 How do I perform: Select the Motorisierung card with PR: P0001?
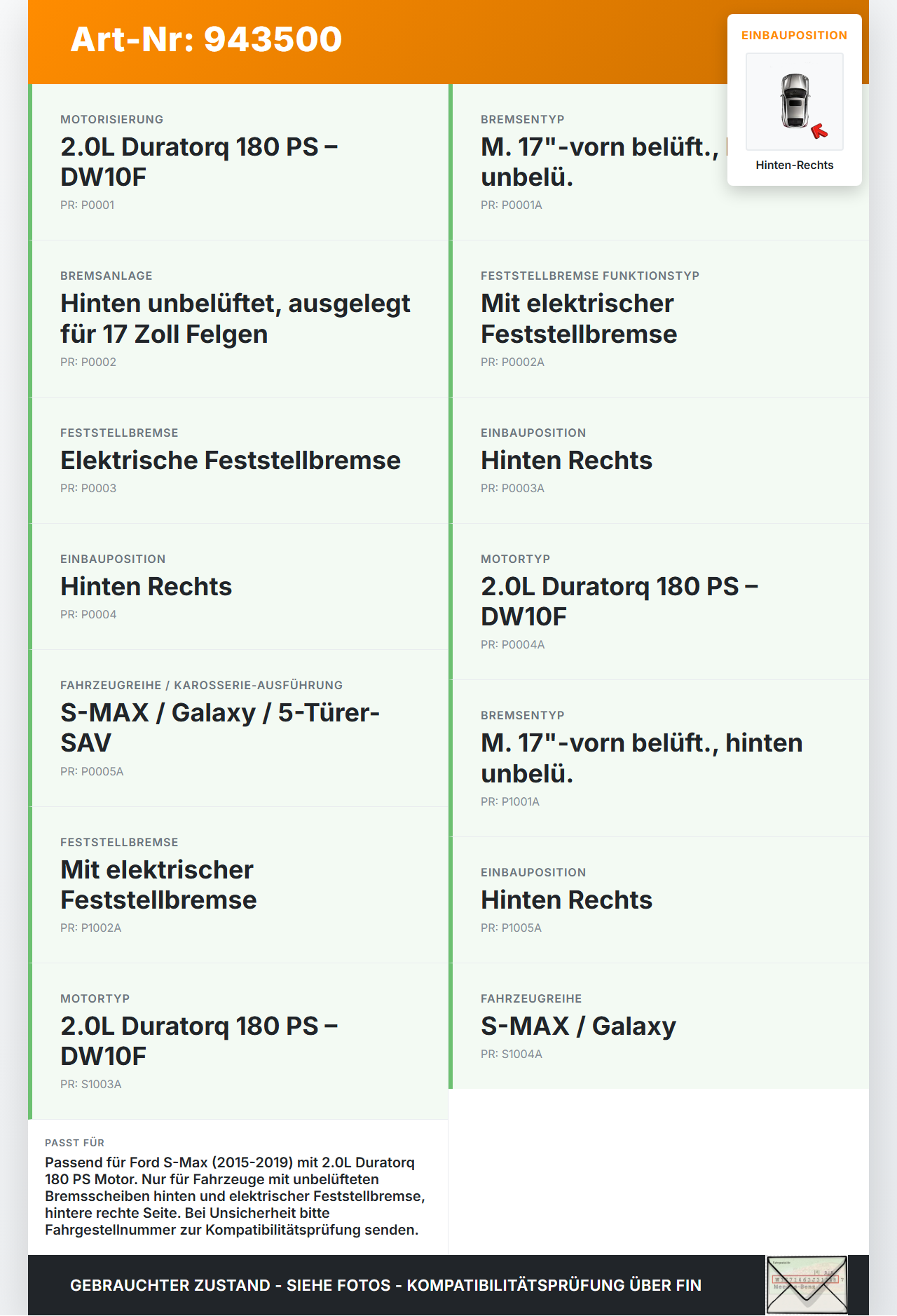(238, 162)
